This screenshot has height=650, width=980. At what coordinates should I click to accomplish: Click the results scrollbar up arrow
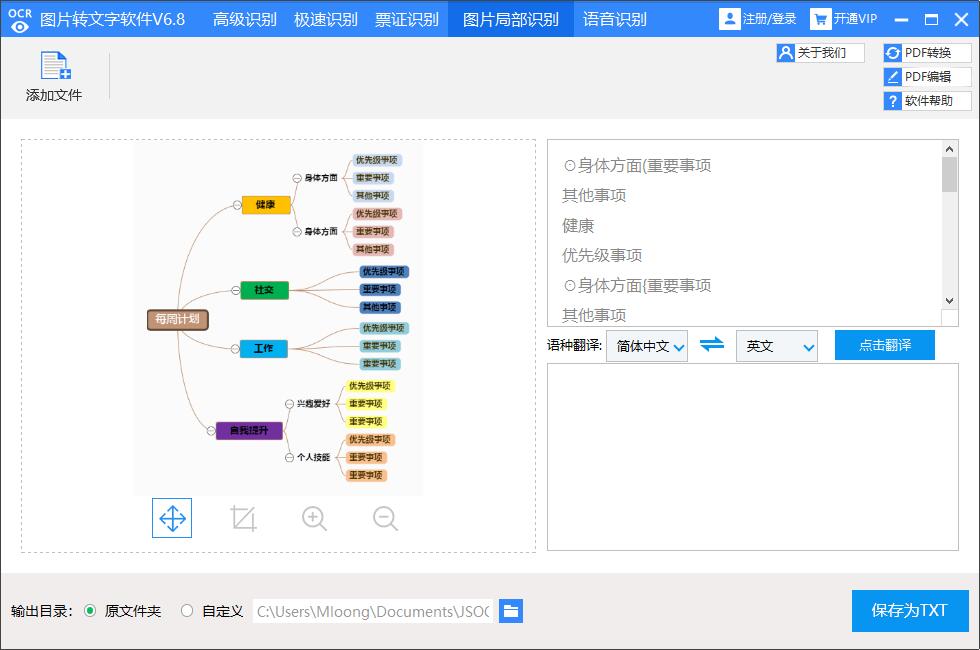[949, 149]
